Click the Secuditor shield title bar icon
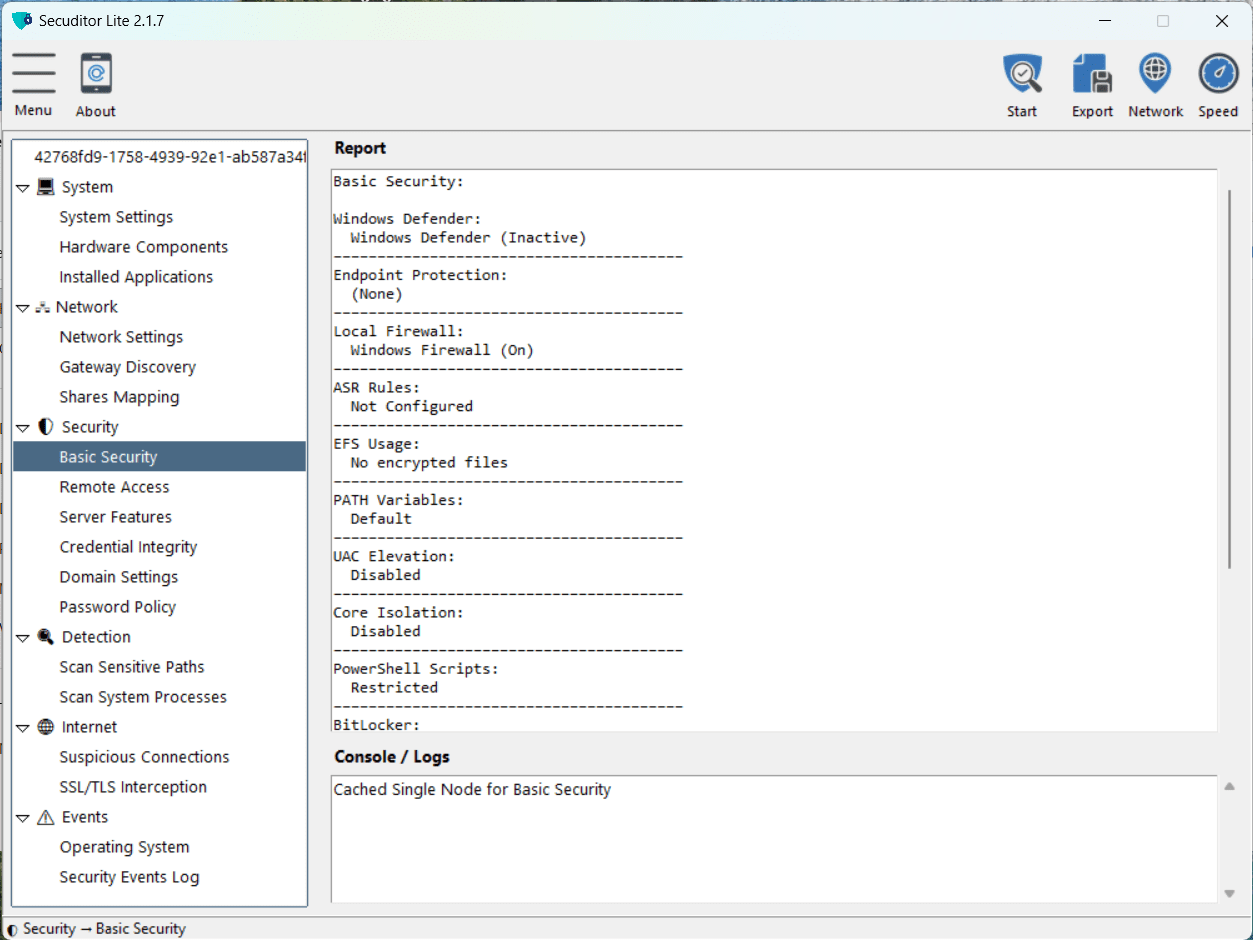Viewport: 1253px width, 940px height. point(22,21)
